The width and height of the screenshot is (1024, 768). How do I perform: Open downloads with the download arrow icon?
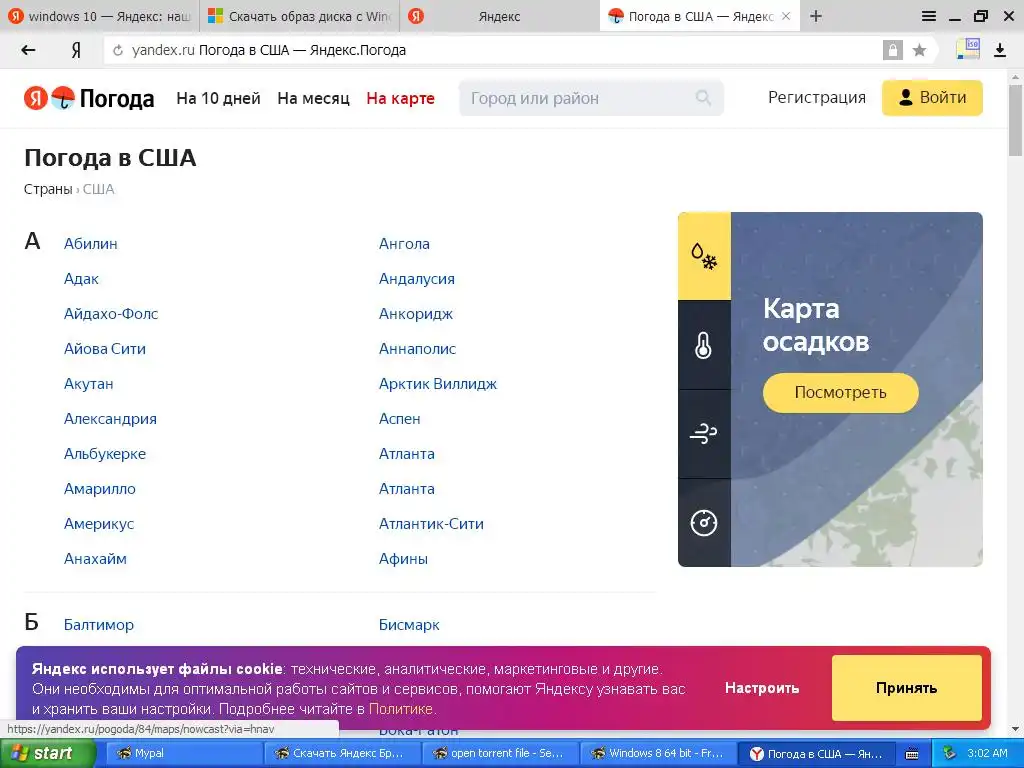click(1000, 50)
